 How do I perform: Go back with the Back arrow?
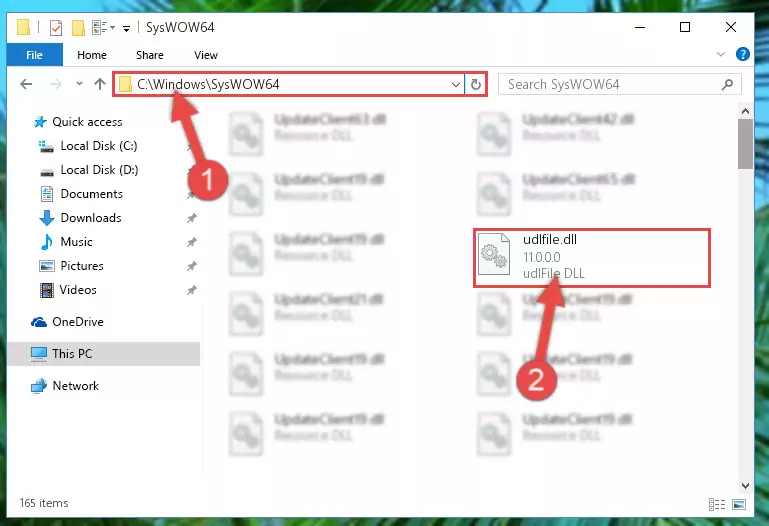tap(26, 84)
